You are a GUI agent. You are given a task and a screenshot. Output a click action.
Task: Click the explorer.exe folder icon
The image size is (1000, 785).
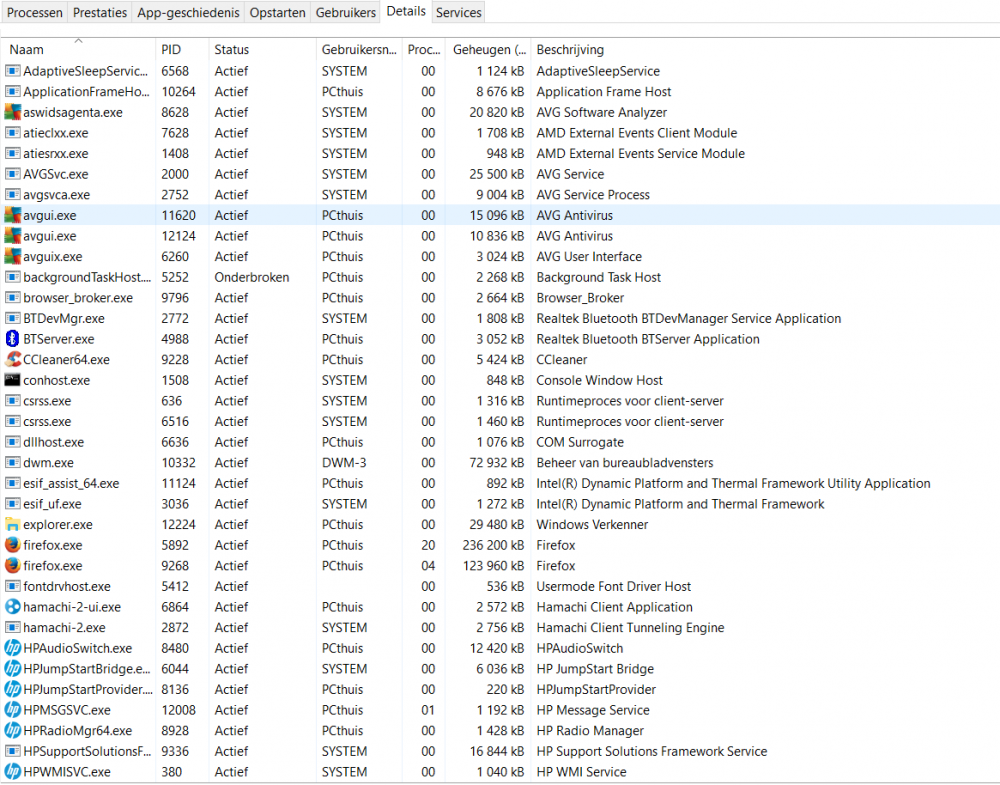click(13, 525)
